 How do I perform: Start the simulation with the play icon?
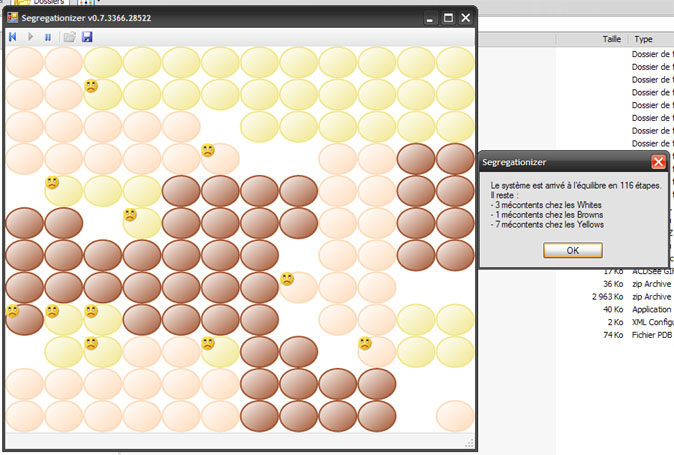pos(31,37)
